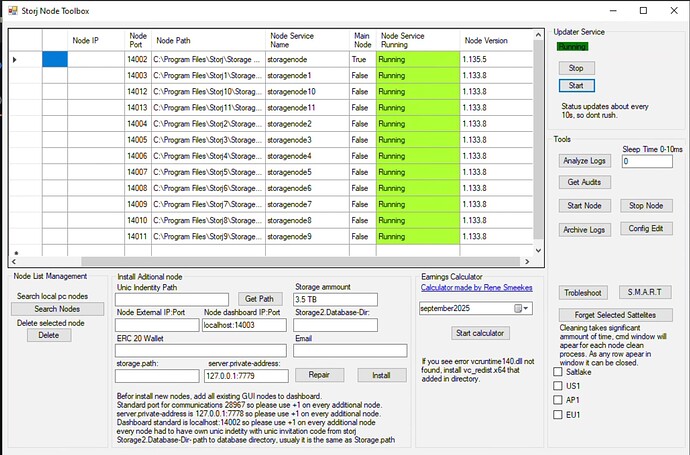Click port cell 14010
The image size is (690, 455).
(x=138, y=220)
